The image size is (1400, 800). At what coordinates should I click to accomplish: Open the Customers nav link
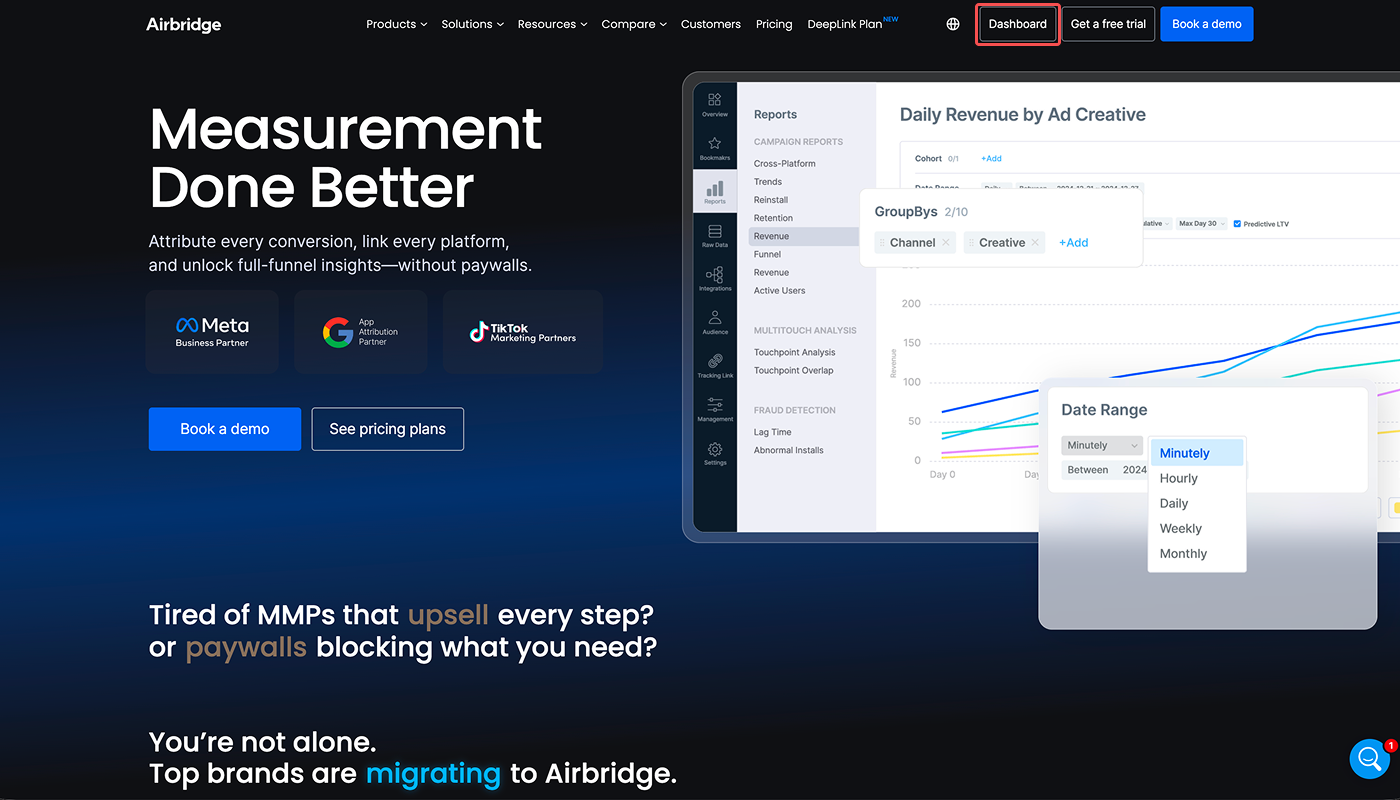tap(711, 24)
